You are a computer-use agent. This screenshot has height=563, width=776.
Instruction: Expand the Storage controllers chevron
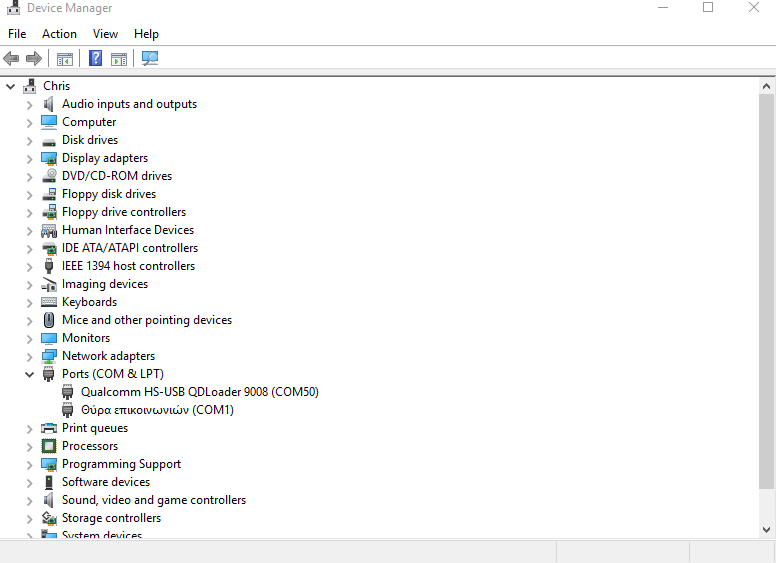tap(29, 519)
